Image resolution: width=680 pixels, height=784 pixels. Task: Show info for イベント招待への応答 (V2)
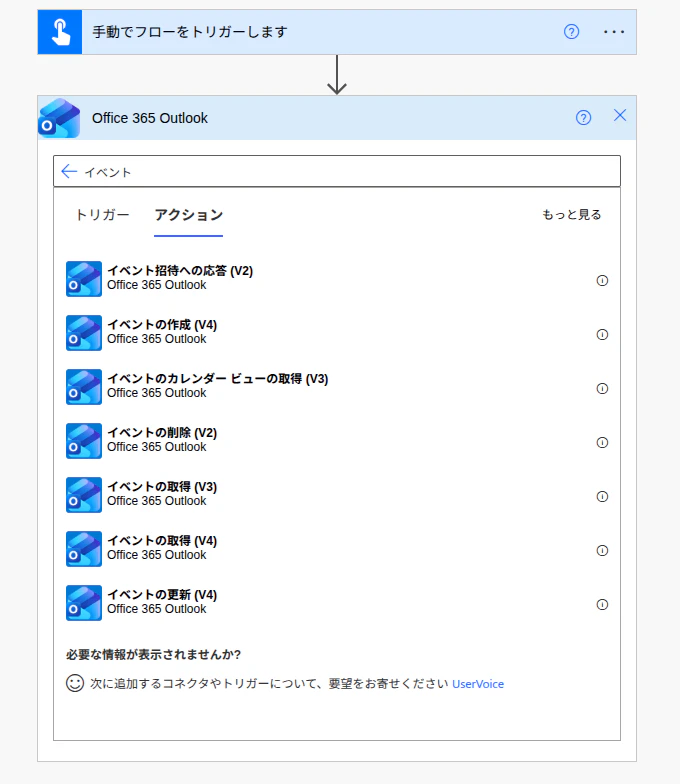pos(602,280)
